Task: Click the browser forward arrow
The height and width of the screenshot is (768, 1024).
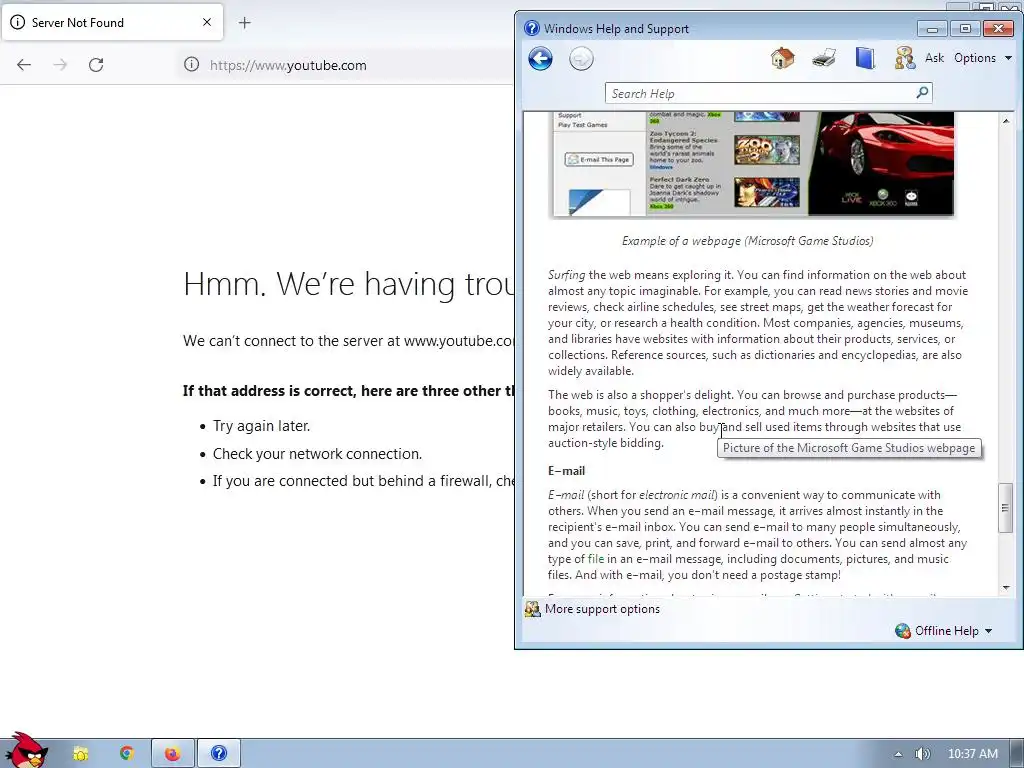Action: tap(60, 65)
